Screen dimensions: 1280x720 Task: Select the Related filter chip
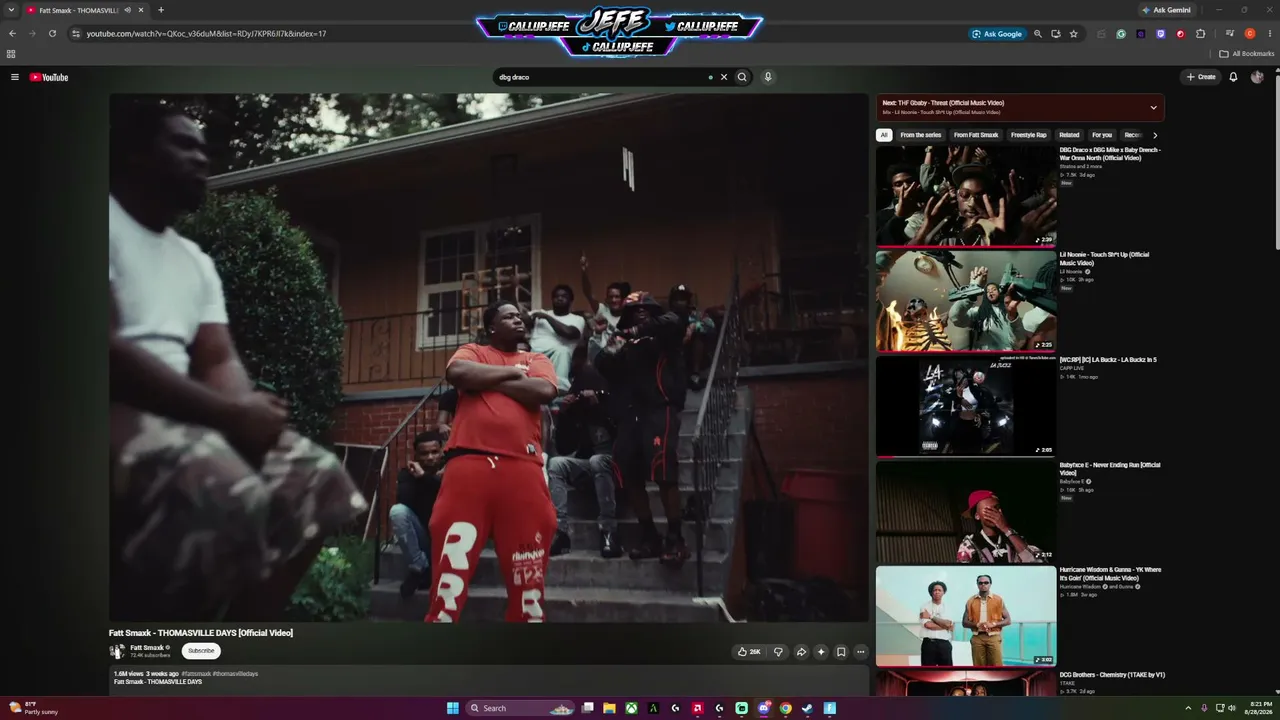pos(1069,135)
